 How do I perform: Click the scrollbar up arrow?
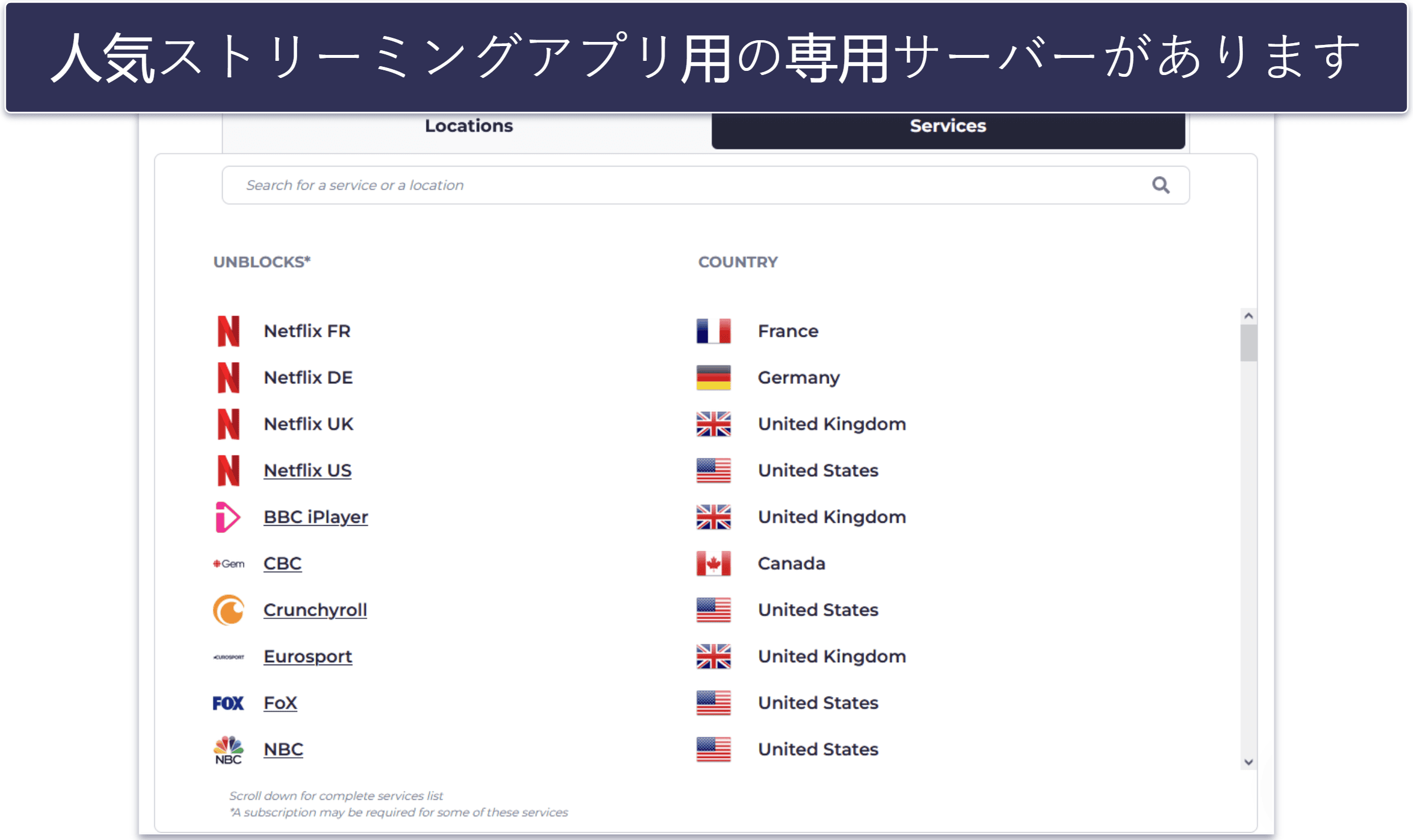(1248, 316)
